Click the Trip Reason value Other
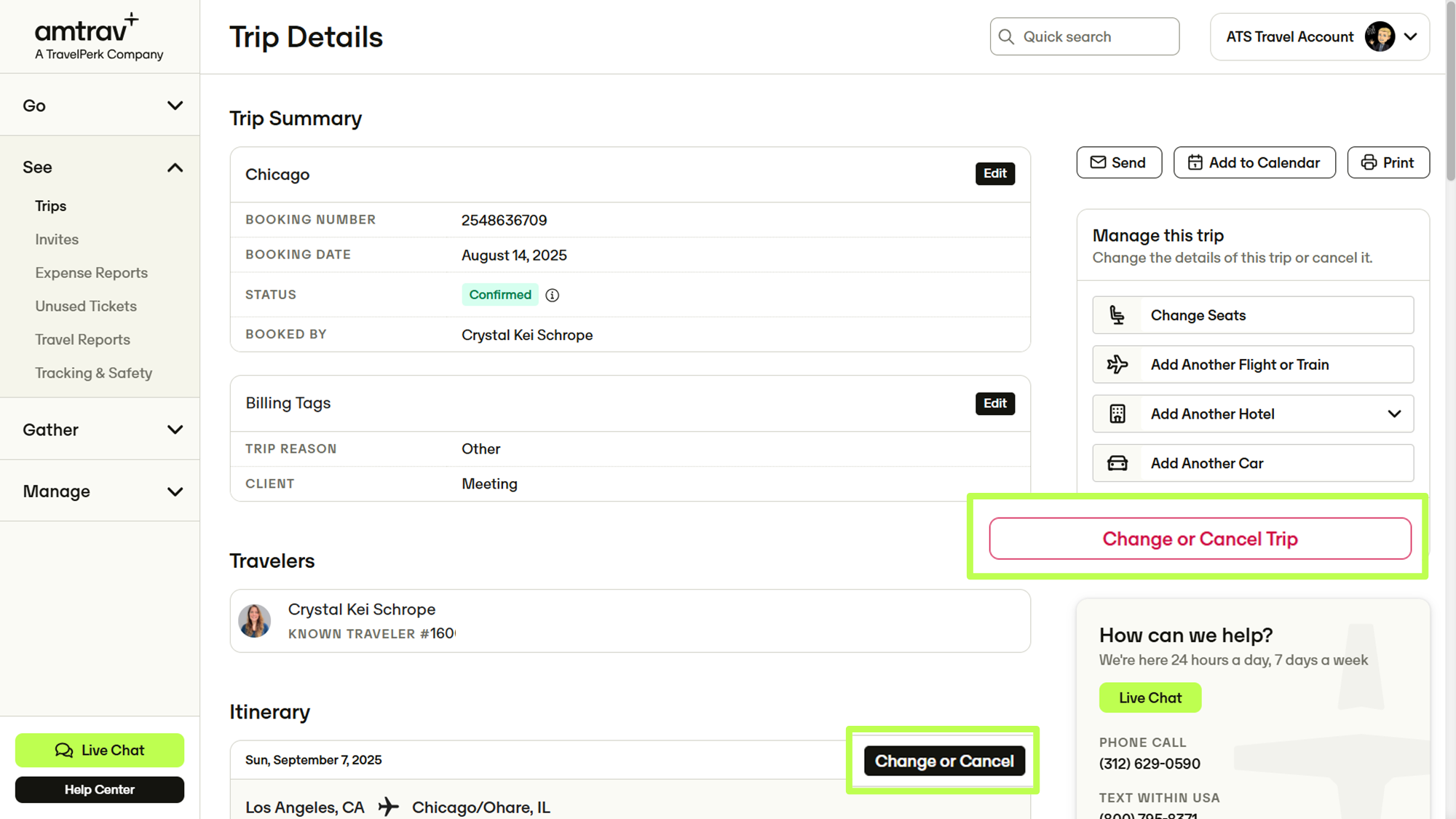This screenshot has width=1456, height=819. pos(481,449)
